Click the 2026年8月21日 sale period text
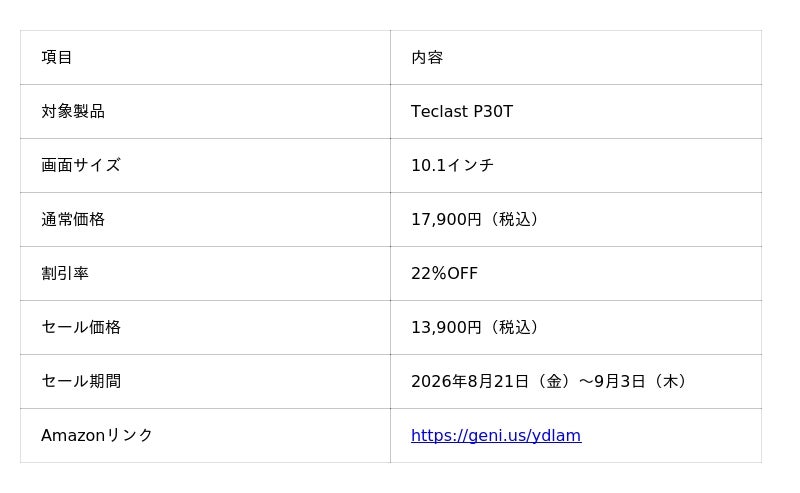This screenshot has width=800, height=493. 470,381
